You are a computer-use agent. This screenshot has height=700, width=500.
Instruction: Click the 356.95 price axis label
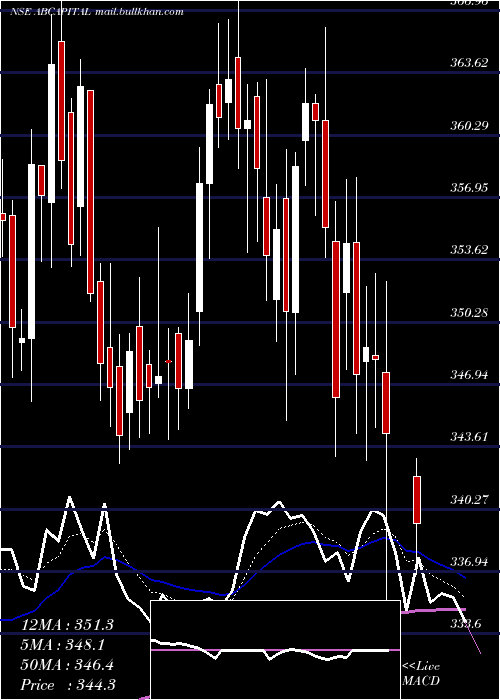[469, 188]
